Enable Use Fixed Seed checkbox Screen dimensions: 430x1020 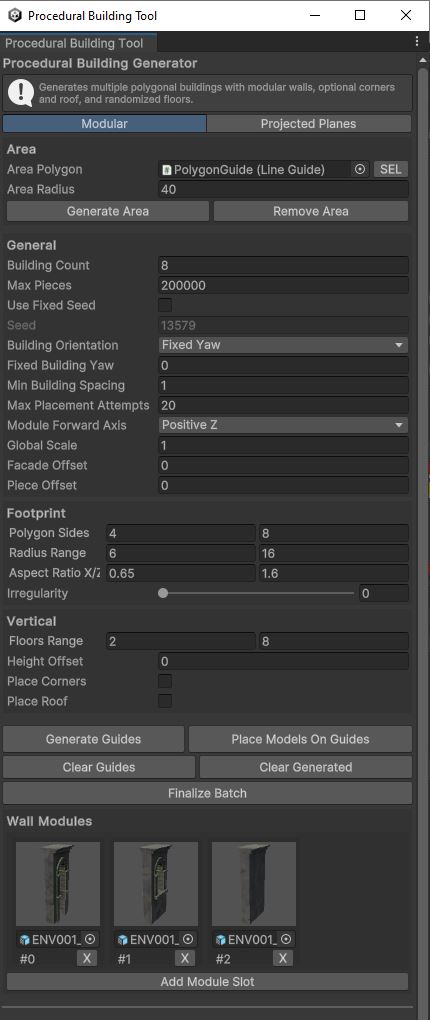pyautogui.click(x=165, y=305)
